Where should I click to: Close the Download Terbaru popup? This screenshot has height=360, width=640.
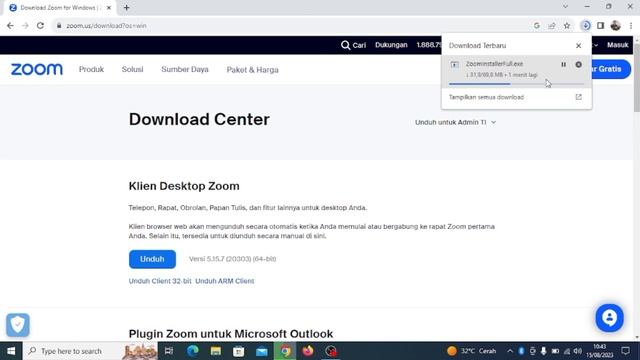(x=578, y=46)
